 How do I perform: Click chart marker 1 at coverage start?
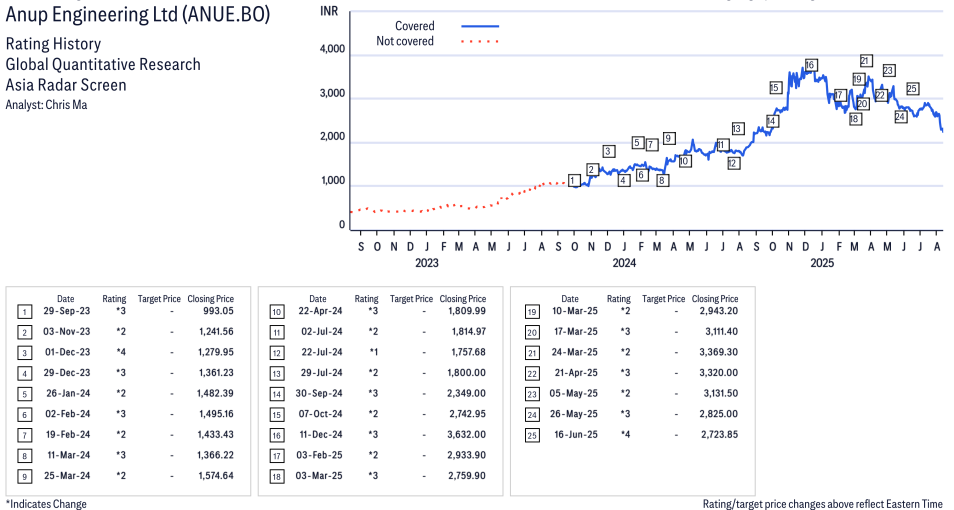[x=573, y=180]
